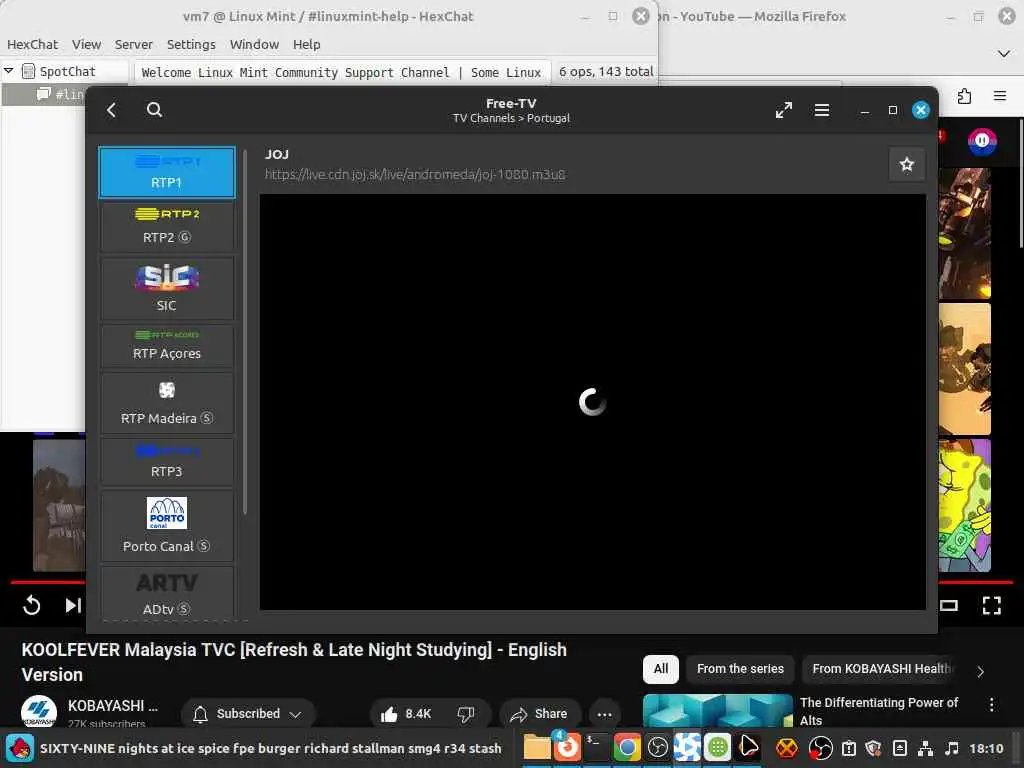The image size is (1024, 768).
Task: Open the SpongeBob video thumbnail on YouTube
Action: tap(965, 505)
